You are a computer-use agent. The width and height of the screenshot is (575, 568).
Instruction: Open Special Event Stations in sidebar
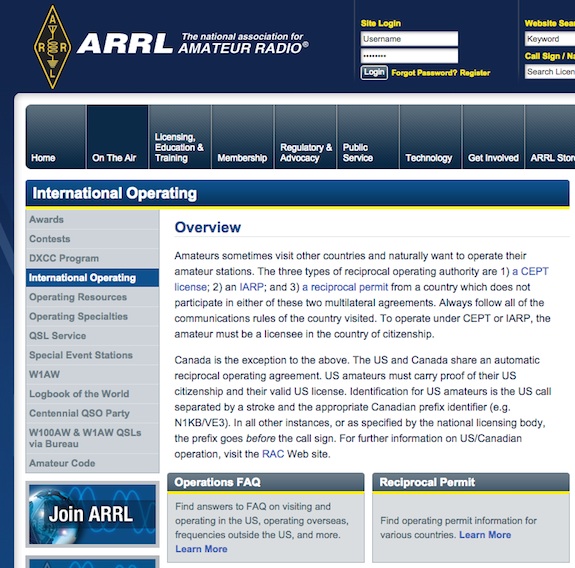pos(92,355)
